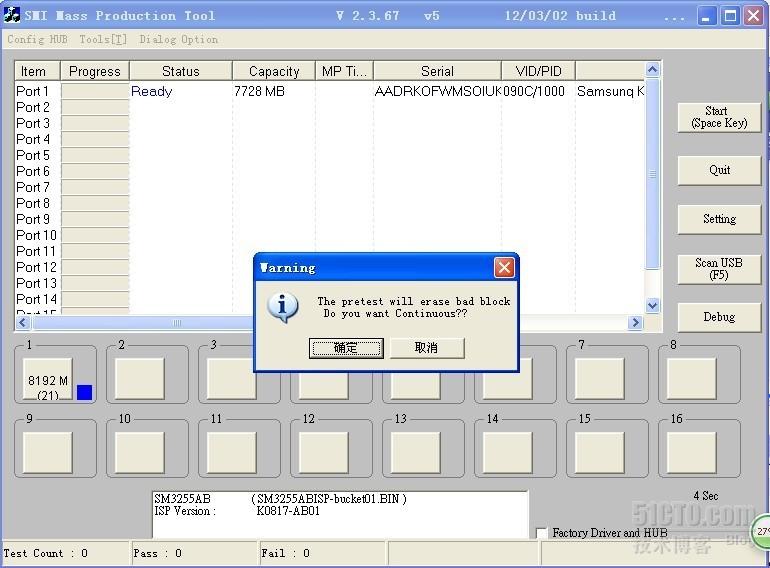Click the Capacity column header
The height and width of the screenshot is (568, 770).
274,71
